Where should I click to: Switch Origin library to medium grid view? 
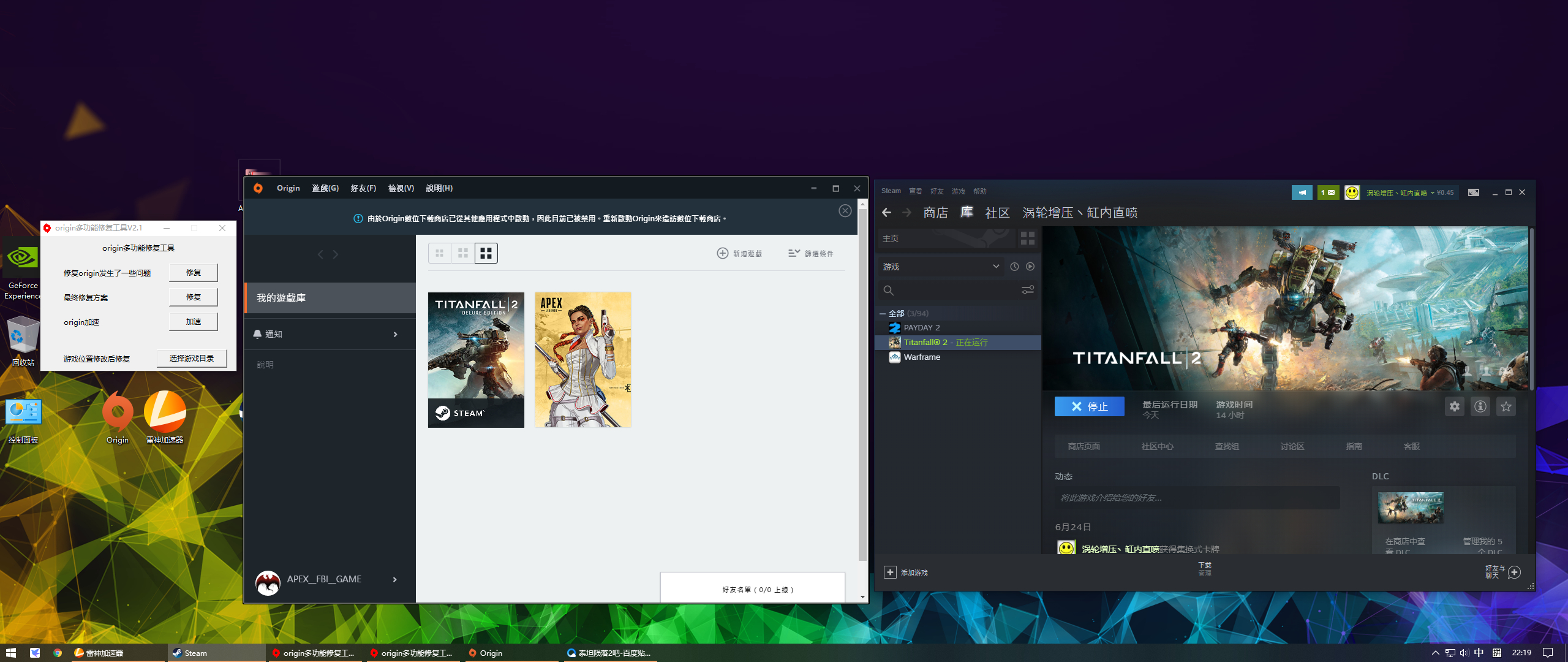(x=463, y=253)
